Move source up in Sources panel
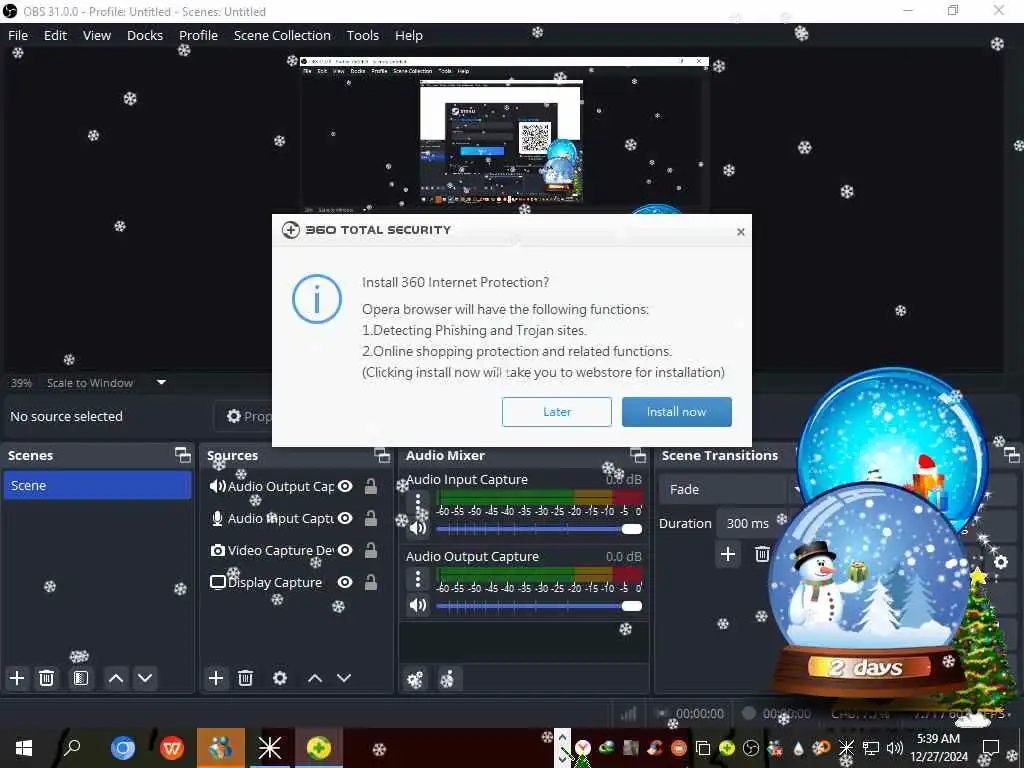 pyautogui.click(x=315, y=678)
